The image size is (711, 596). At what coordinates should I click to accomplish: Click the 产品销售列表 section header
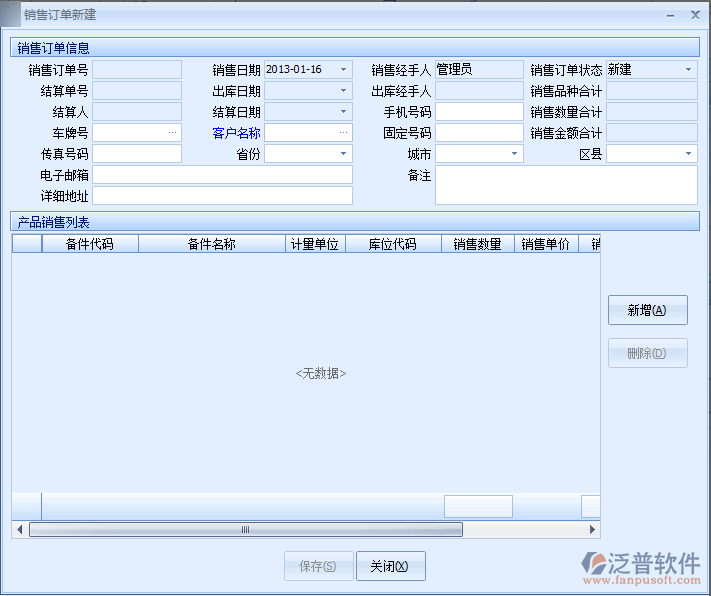(x=355, y=222)
